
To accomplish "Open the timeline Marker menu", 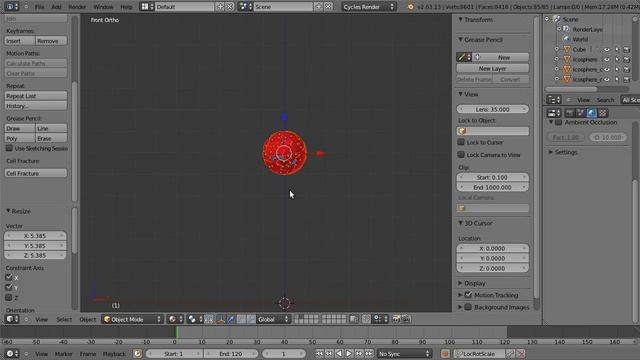I will coord(63,354).
